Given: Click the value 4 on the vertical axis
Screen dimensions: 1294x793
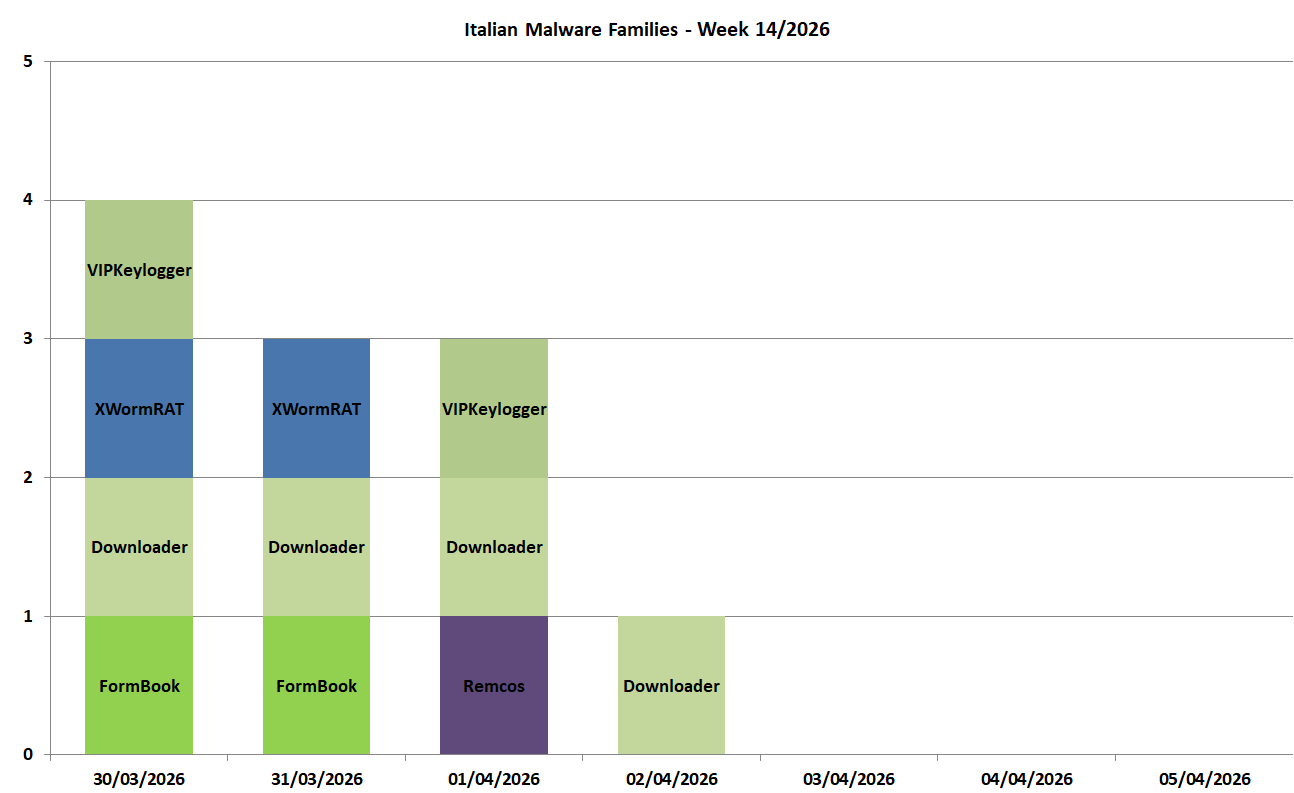Looking at the screenshot, I should click(x=28, y=200).
